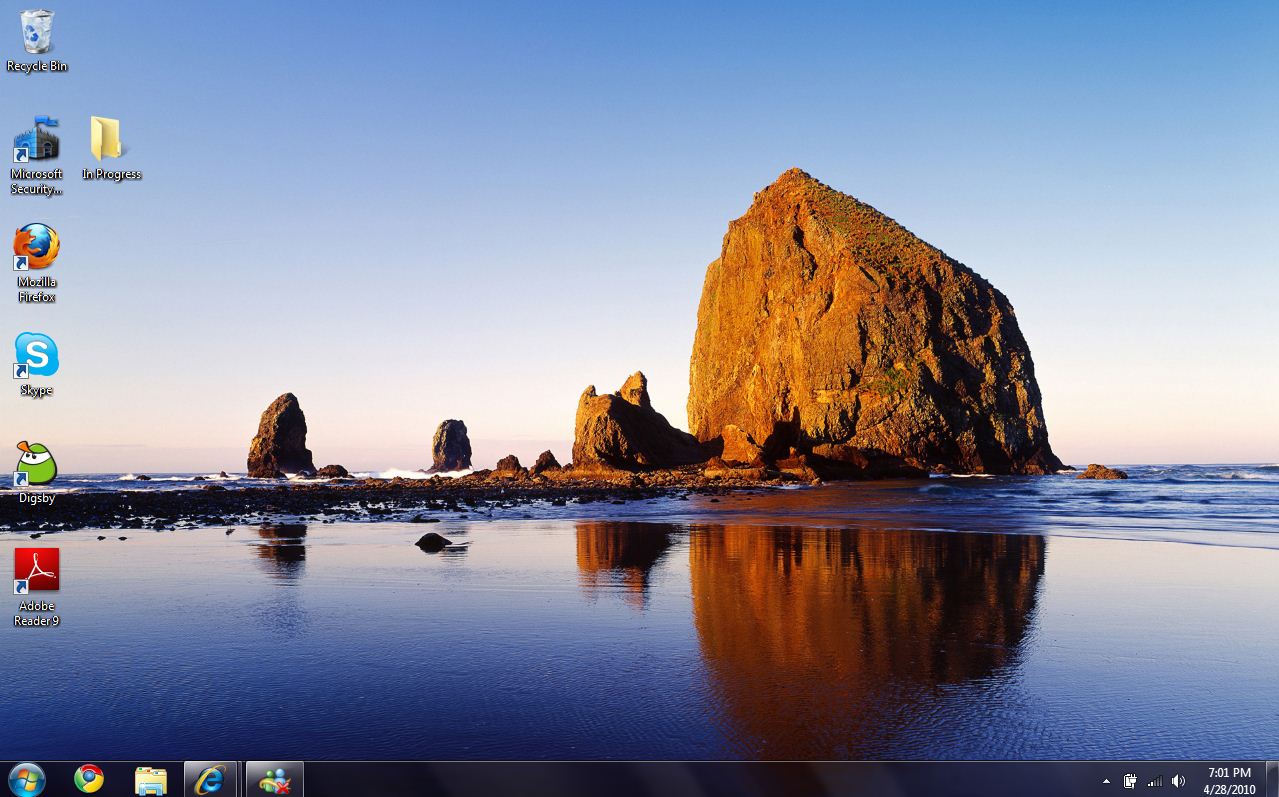Click the Windows Live Messenger taskbar button
This screenshot has height=797, width=1279.
pos(274,780)
